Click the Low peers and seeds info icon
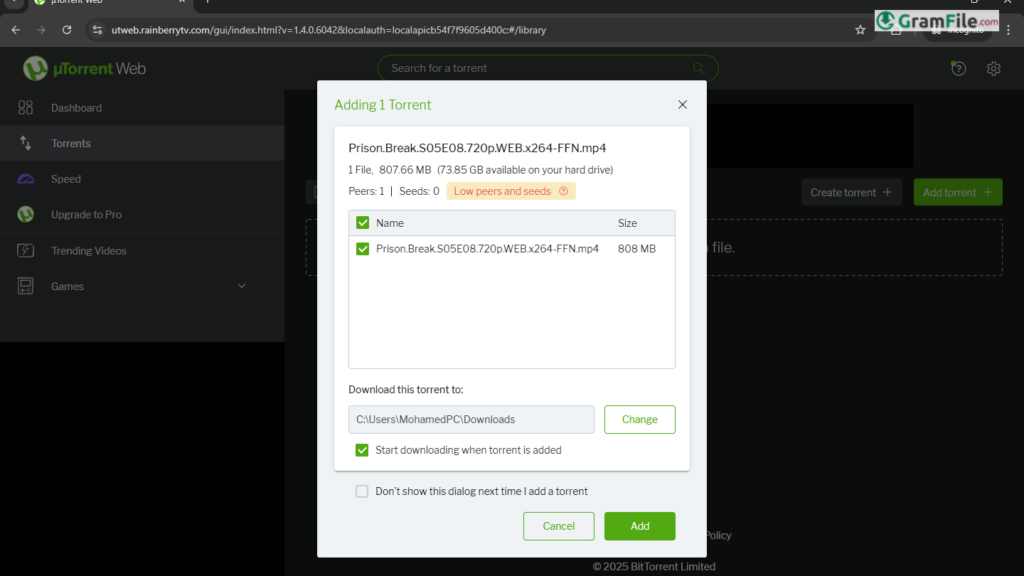 pos(563,191)
